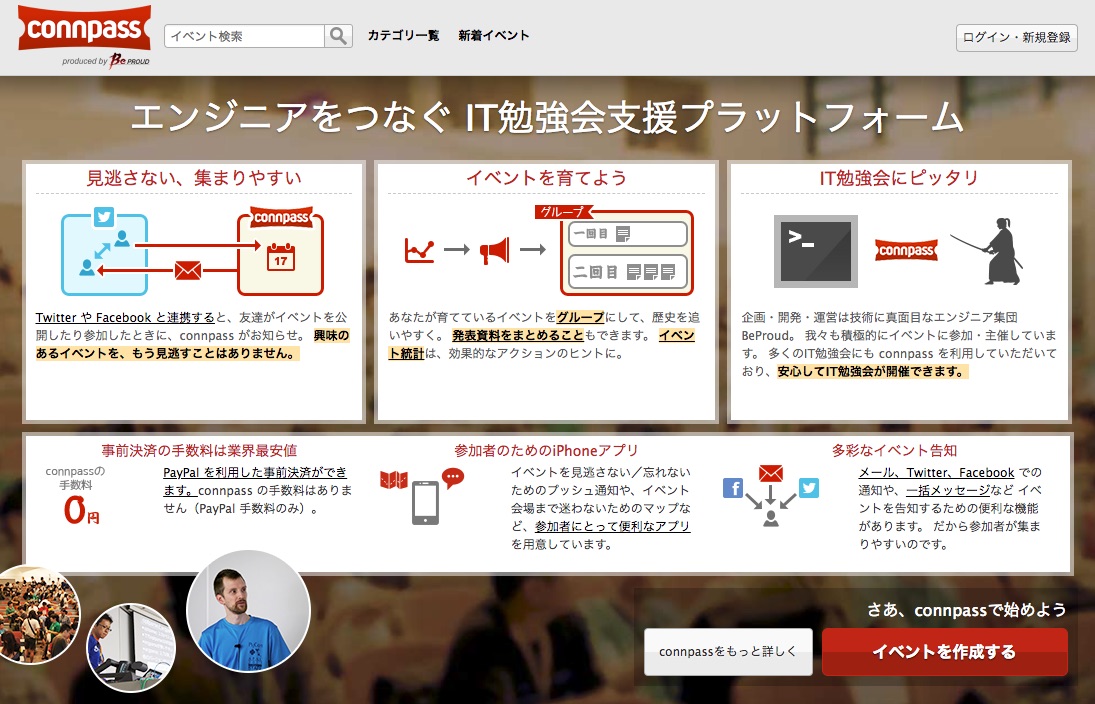
Task: Click the large red 0円 fee graphic
Action: [82, 510]
